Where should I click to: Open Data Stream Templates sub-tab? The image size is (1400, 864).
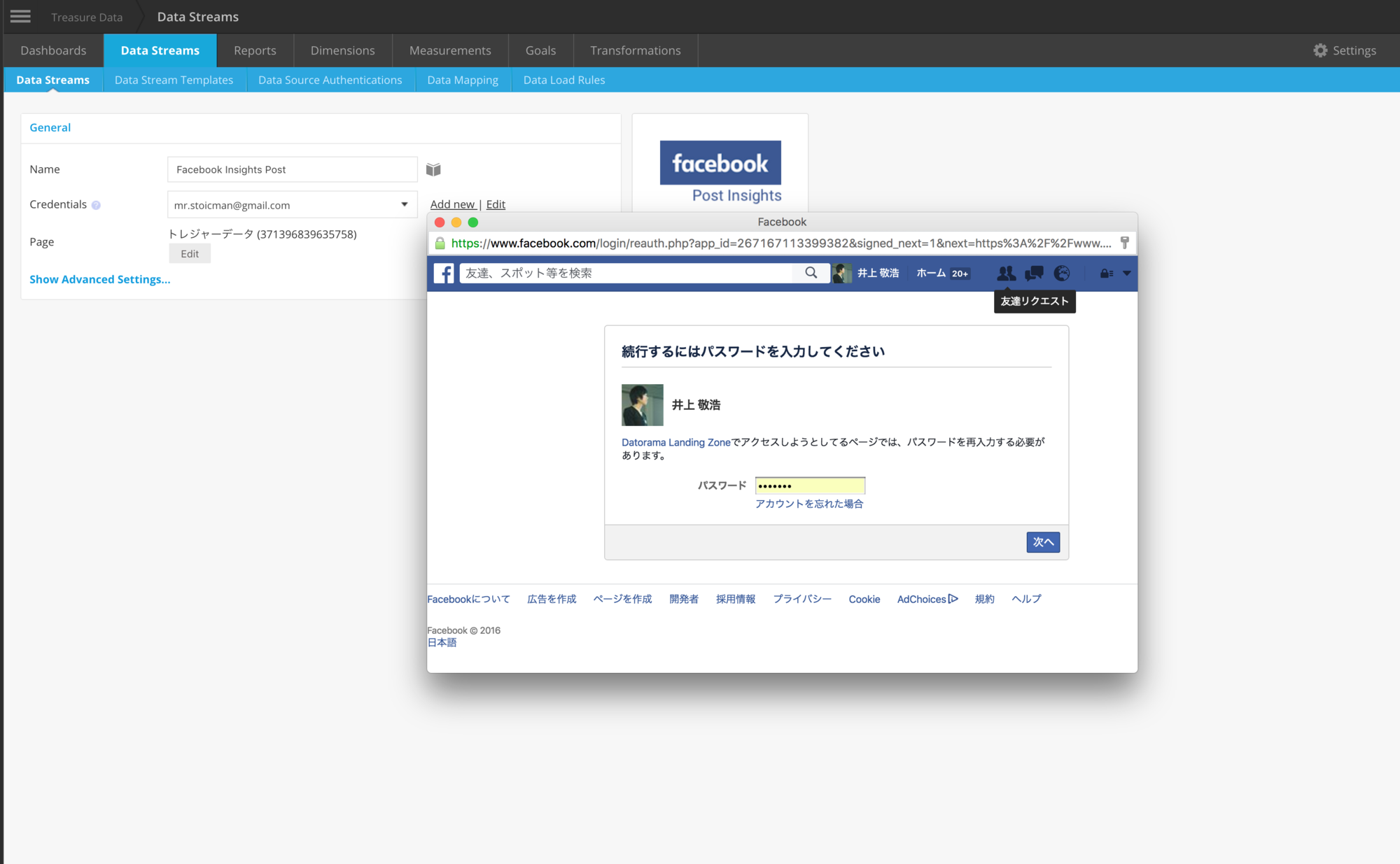[174, 80]
